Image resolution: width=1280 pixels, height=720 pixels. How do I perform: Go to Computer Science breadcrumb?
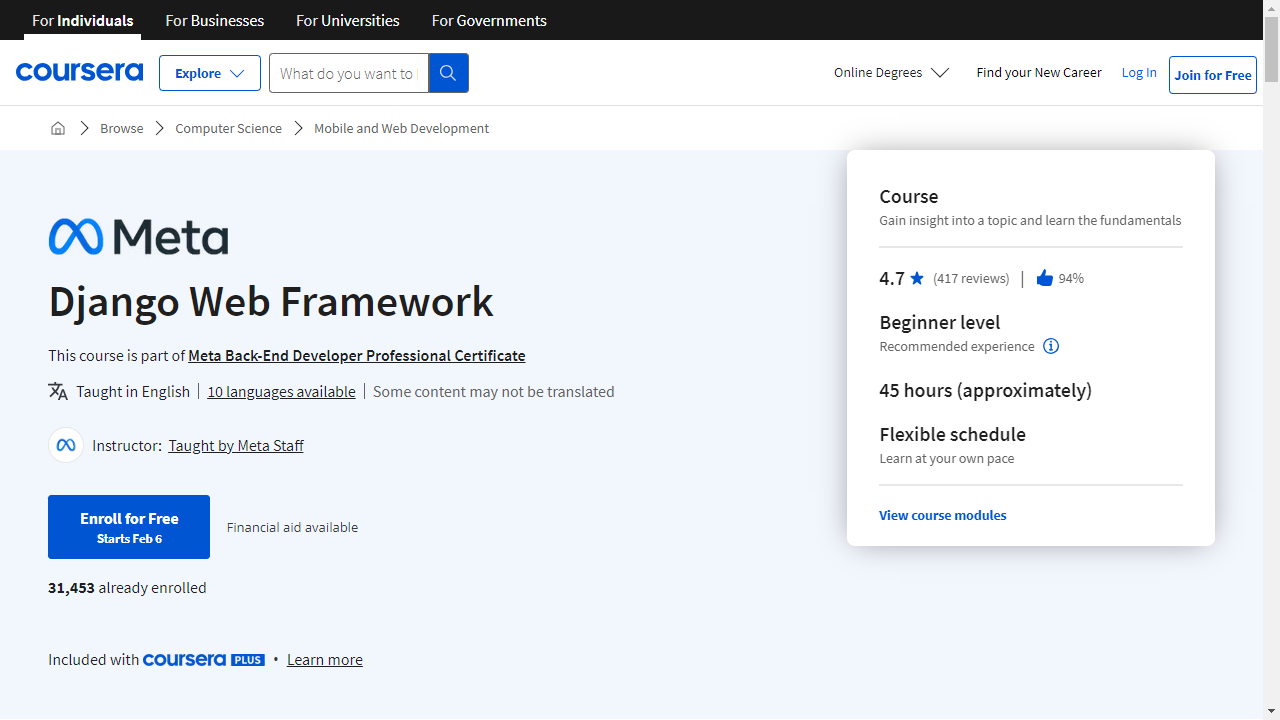228,128
